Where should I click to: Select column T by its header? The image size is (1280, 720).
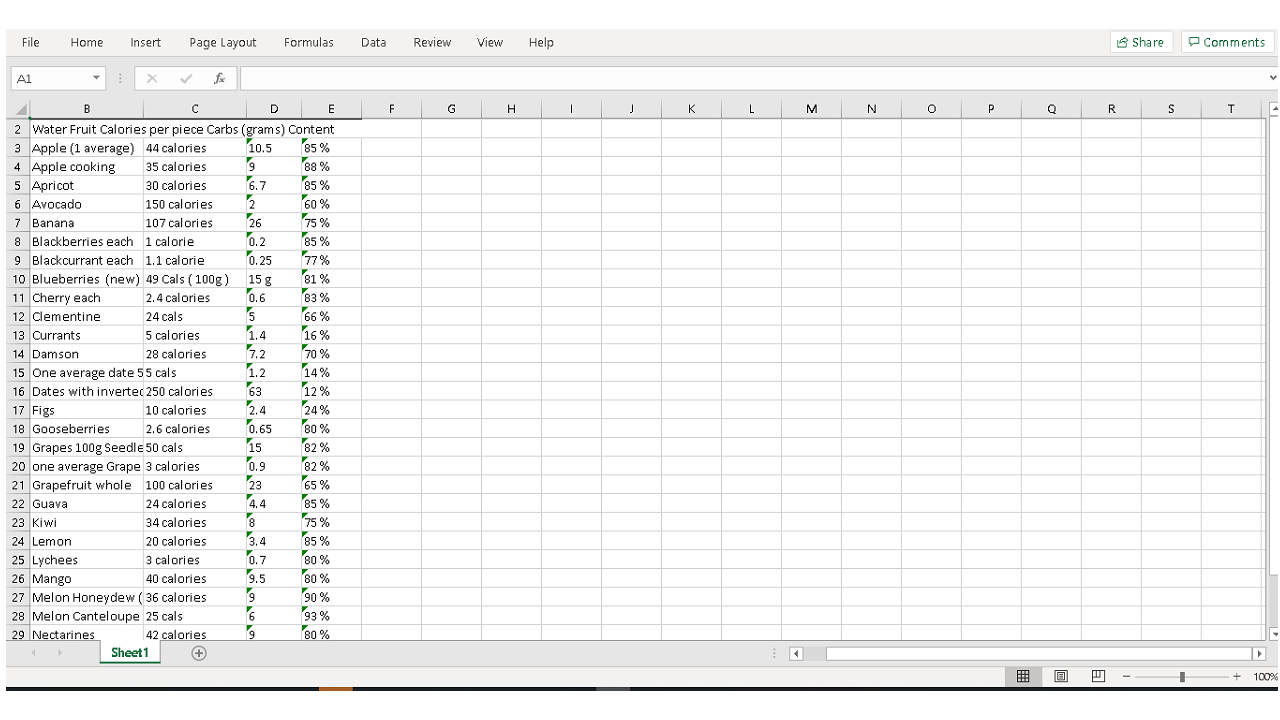click(1231, 109)
